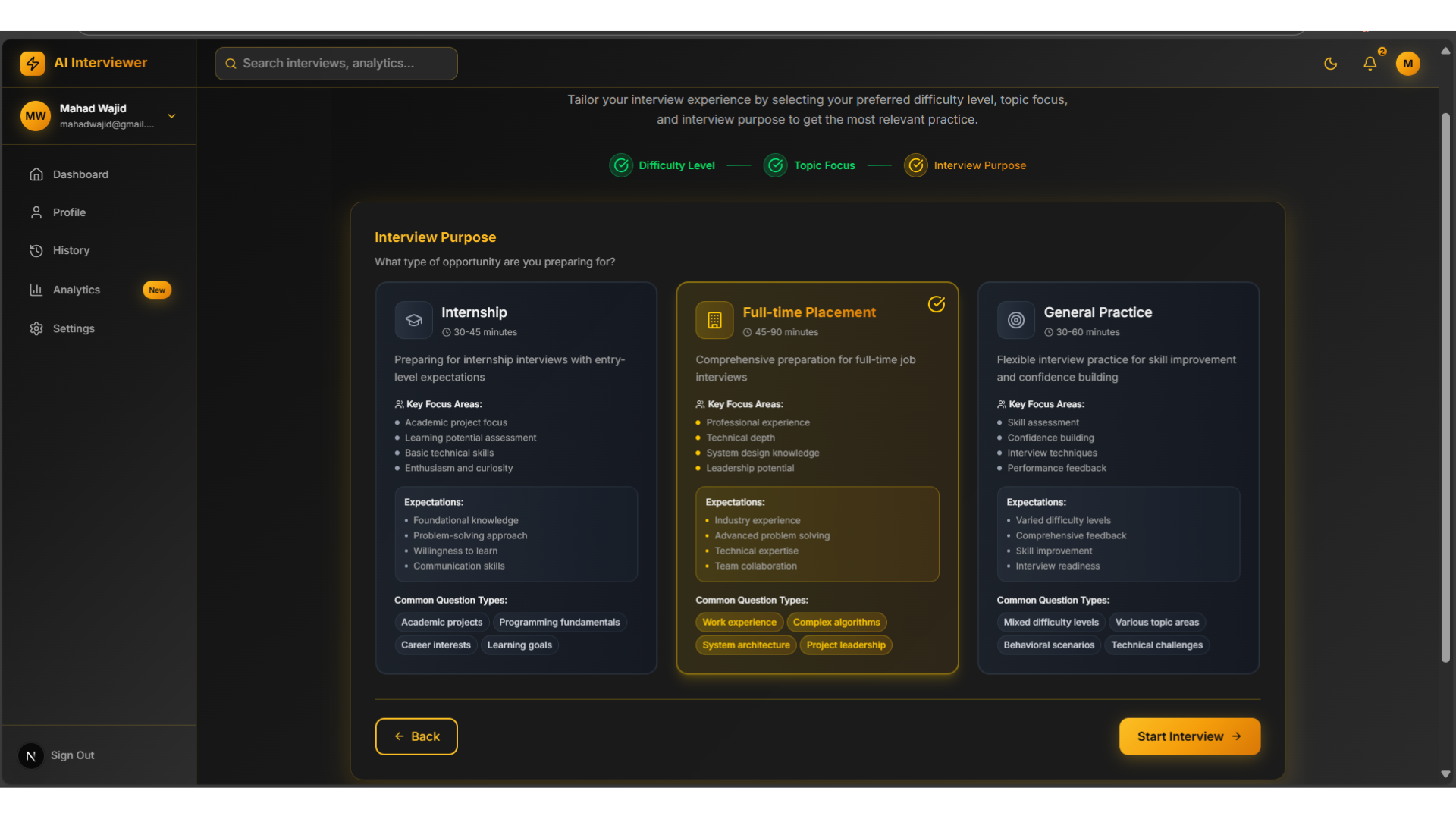
Task: Toggle dark mode with the moon icon
Action: (1330, 64)
